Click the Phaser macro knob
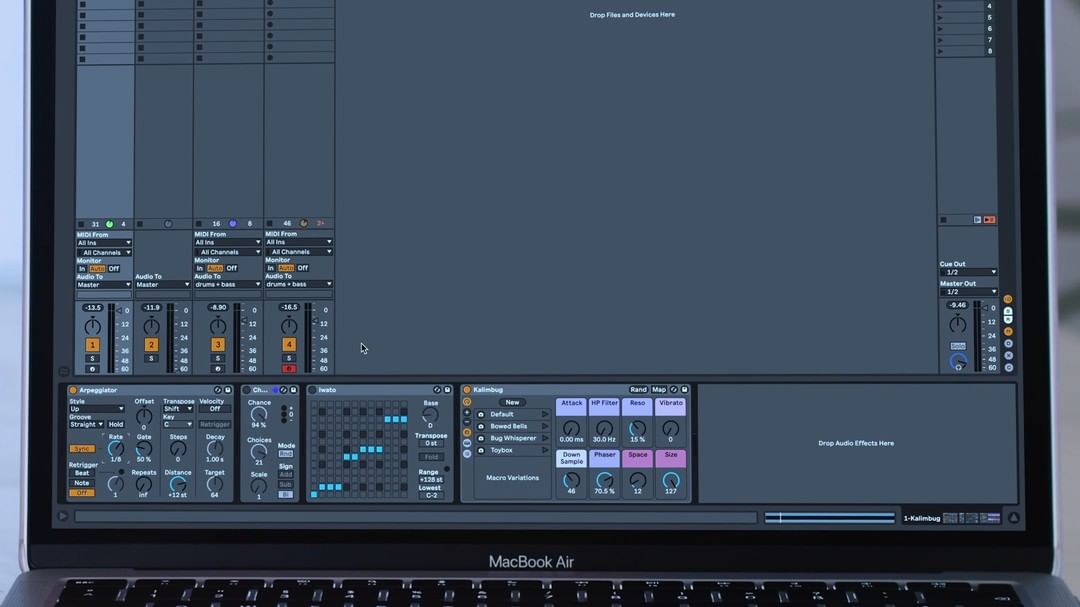Screen dimensions: 1080x607 pyautogui.click(x=605, y=479)
